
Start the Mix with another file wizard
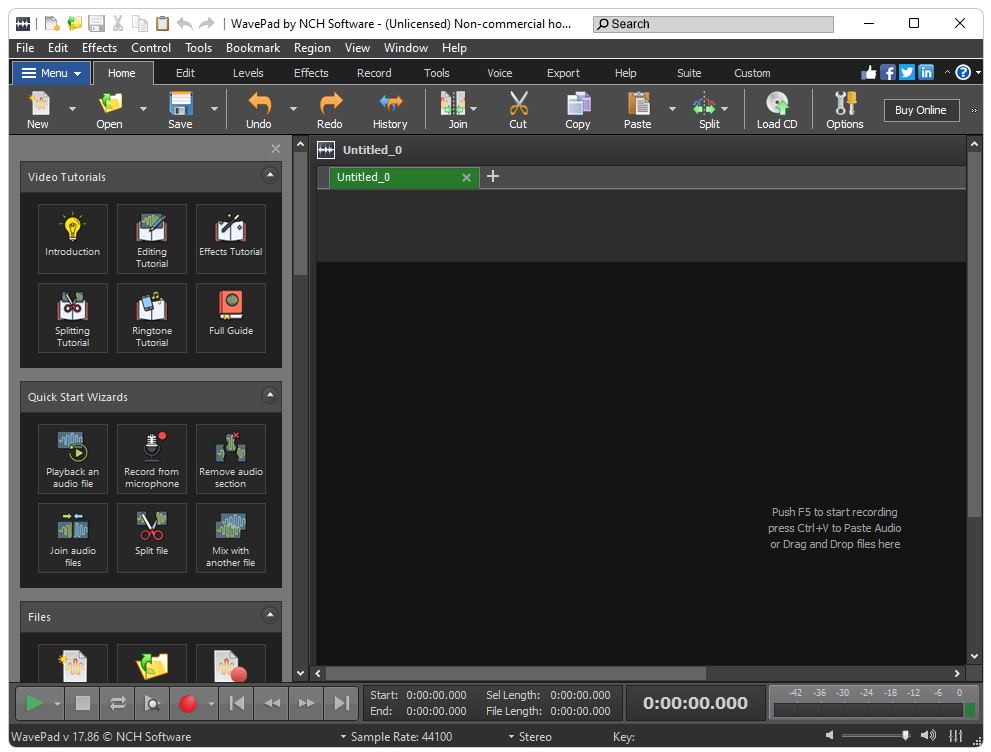tap(231, 537)
